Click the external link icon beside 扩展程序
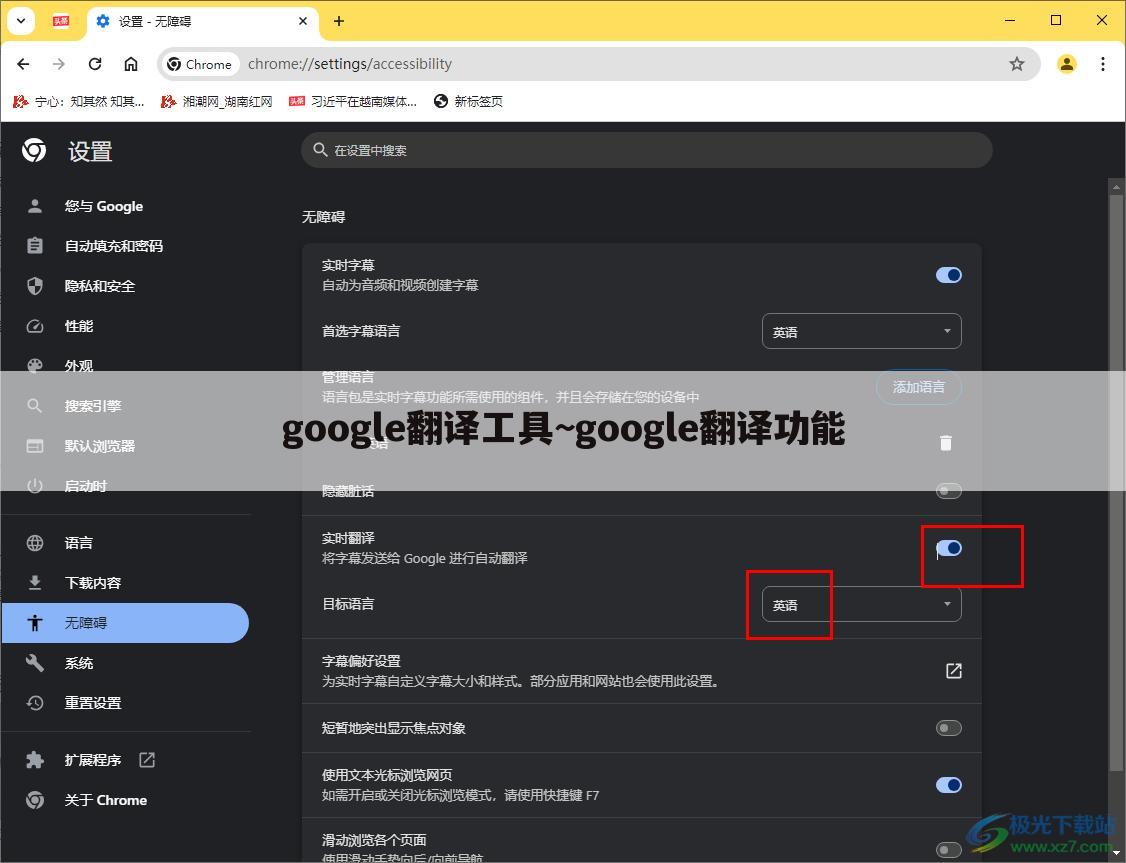1126x863 pixels. (x=146, y=760)
